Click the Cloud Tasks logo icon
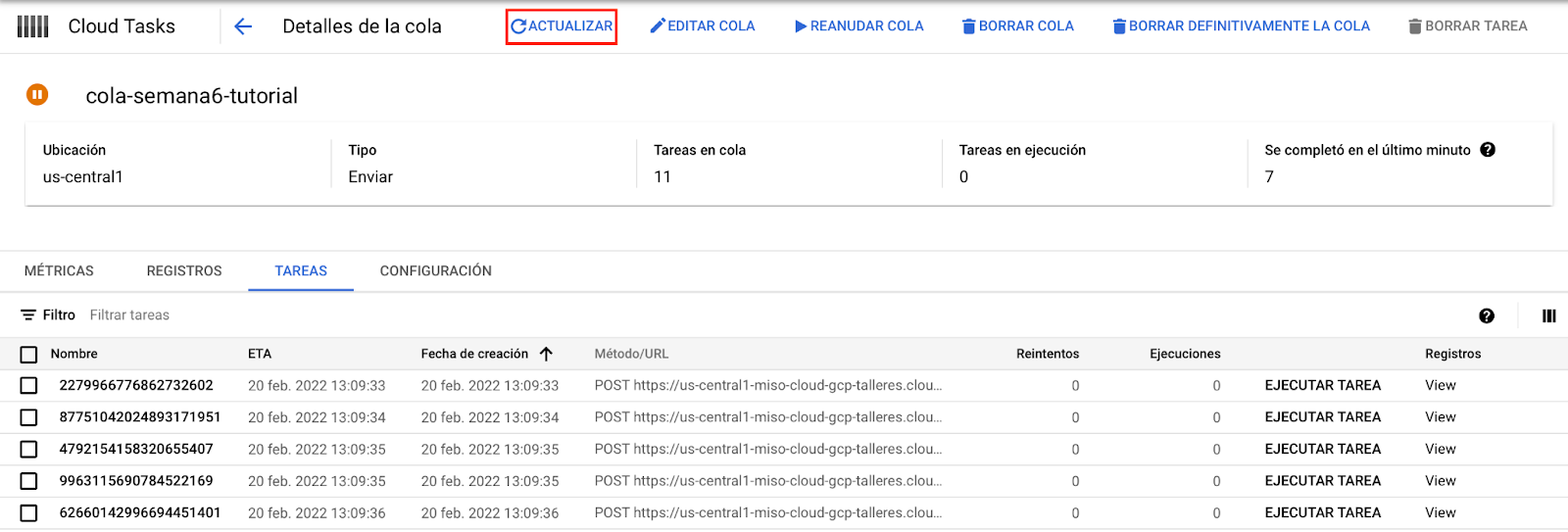The height and width of the screenshot is (532, 1568). pos(33,26)
